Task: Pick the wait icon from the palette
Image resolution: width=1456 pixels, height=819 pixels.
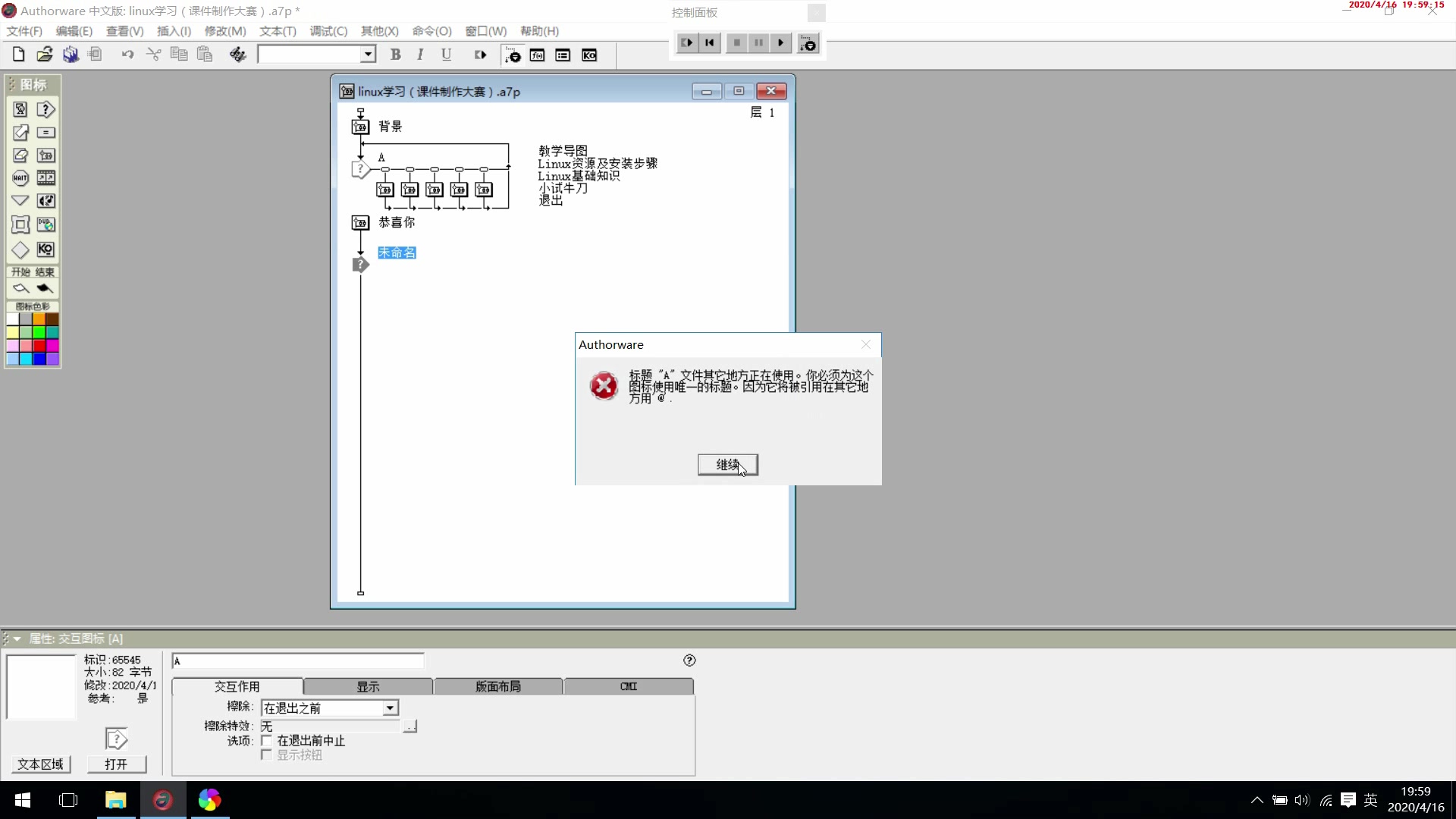Action: coord(20,178)
